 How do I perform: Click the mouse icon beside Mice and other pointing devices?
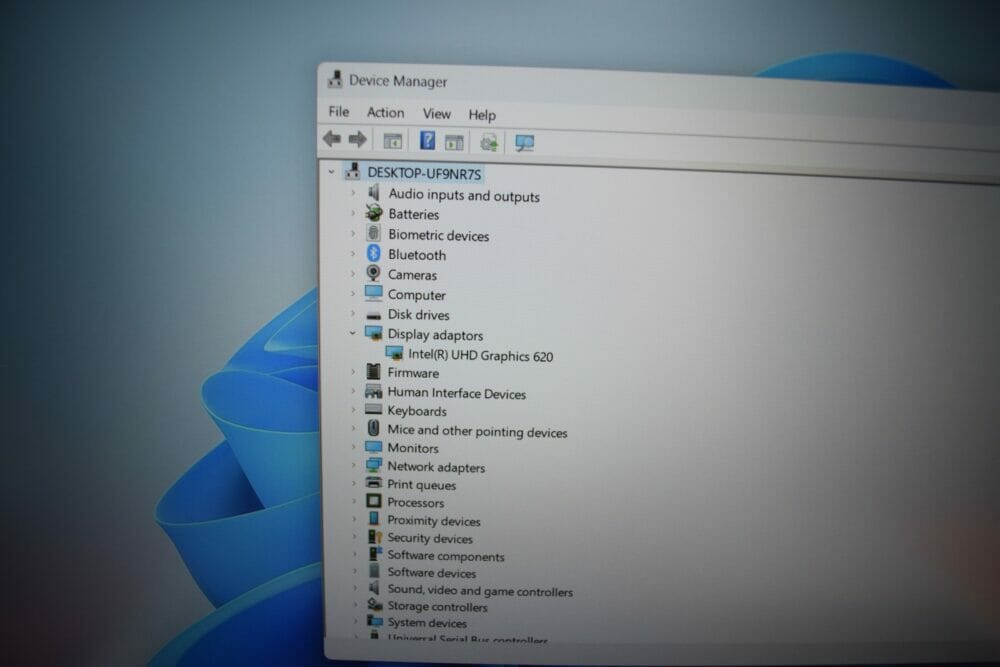[x=374, y=428]
